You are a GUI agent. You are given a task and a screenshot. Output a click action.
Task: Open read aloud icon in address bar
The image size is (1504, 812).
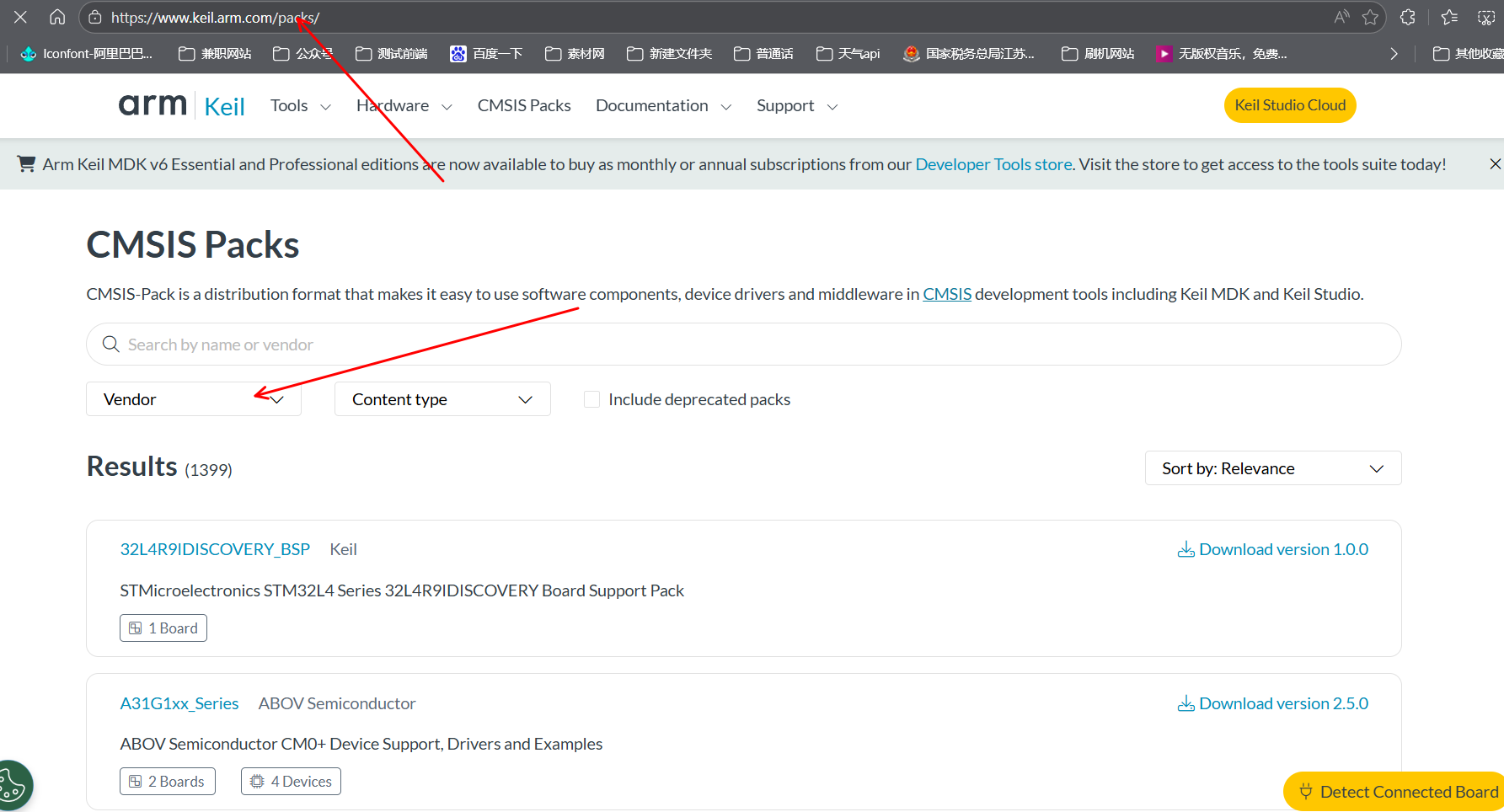click(x=1342, y=17)
